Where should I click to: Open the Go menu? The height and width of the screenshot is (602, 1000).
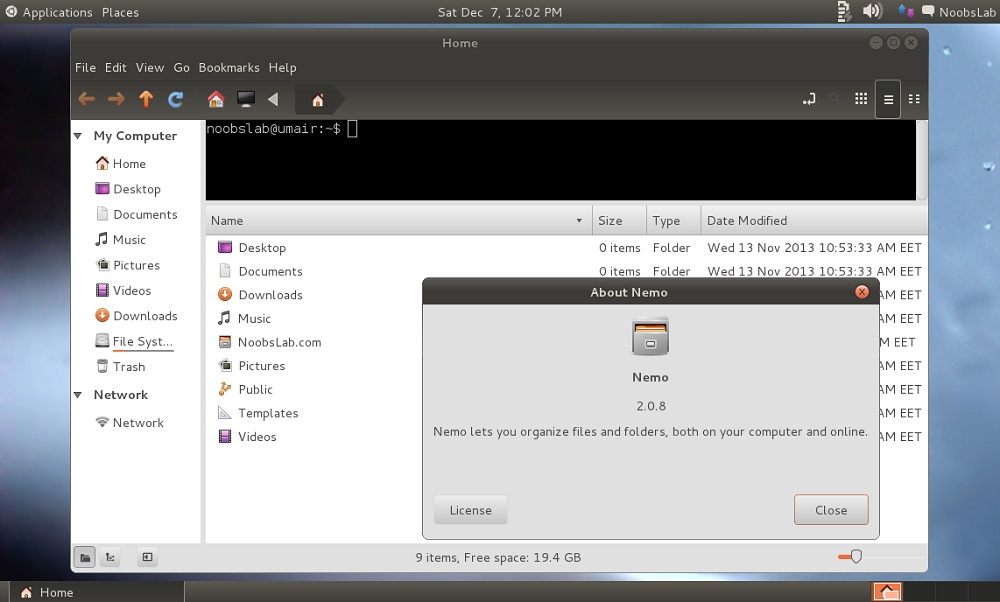(181, 68)
